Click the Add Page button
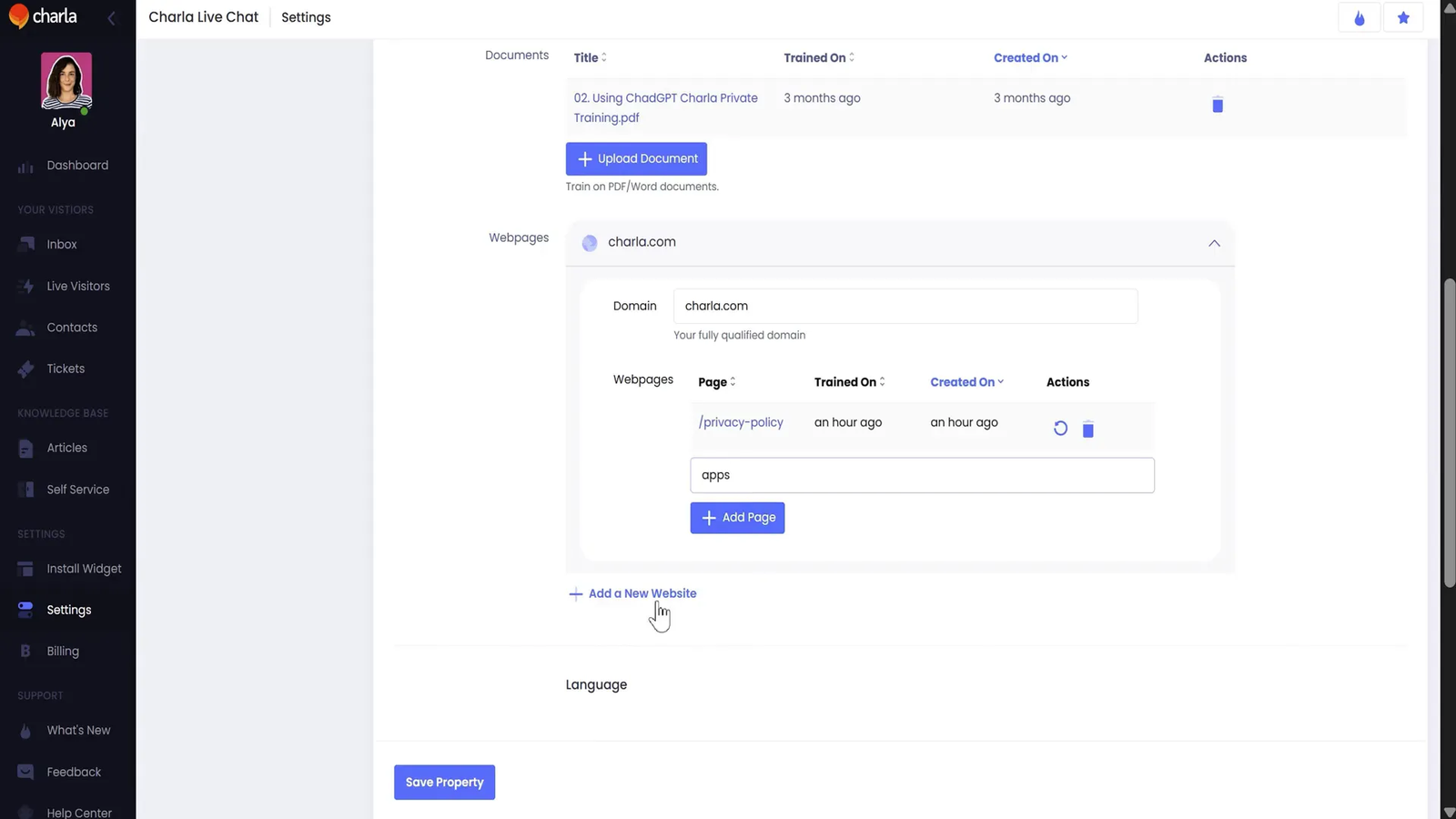This screenshot has height=819, width=1456. 737,517
